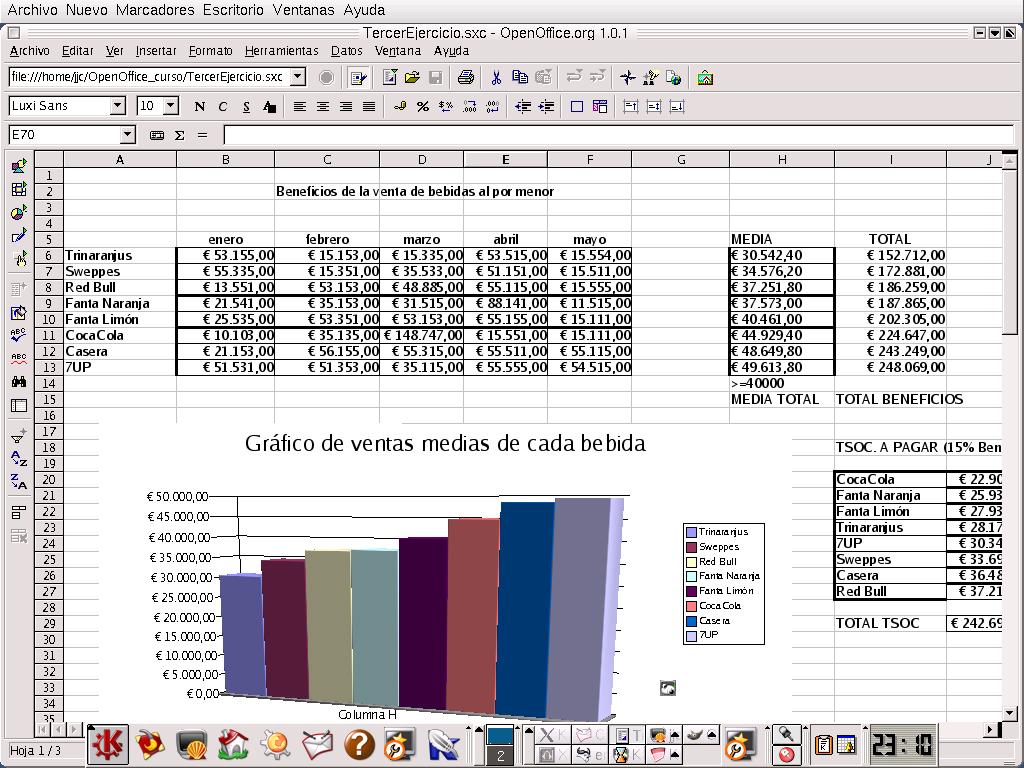Click the formula input line

pos(600,135)
